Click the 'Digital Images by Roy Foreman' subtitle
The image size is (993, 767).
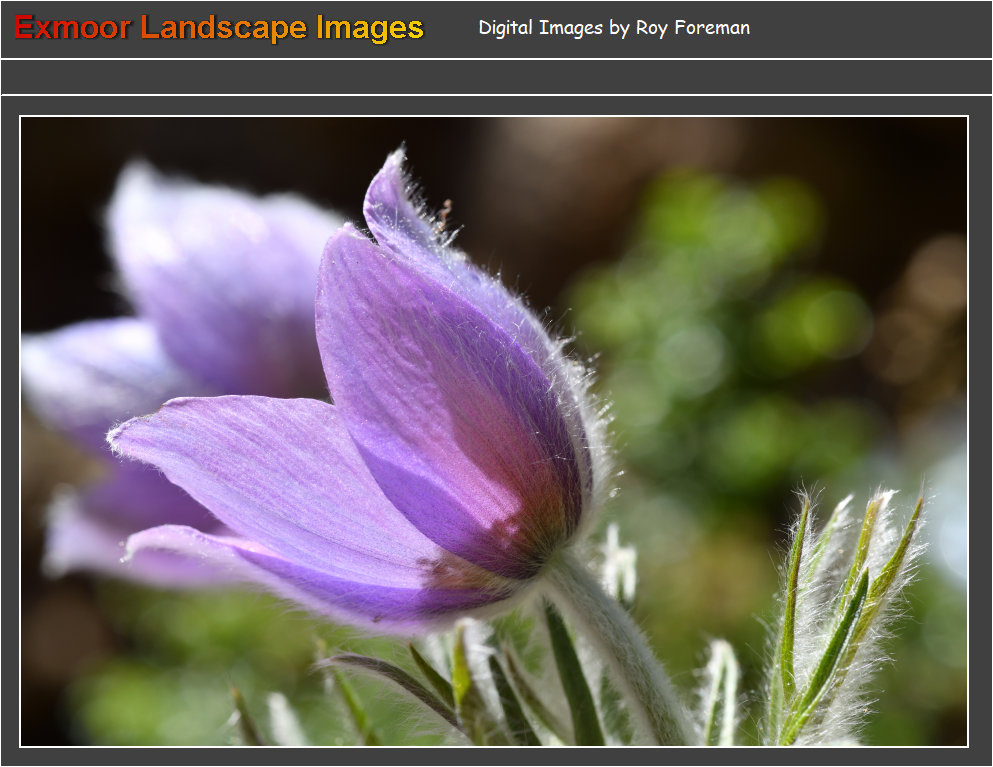[x=614, y=28]
